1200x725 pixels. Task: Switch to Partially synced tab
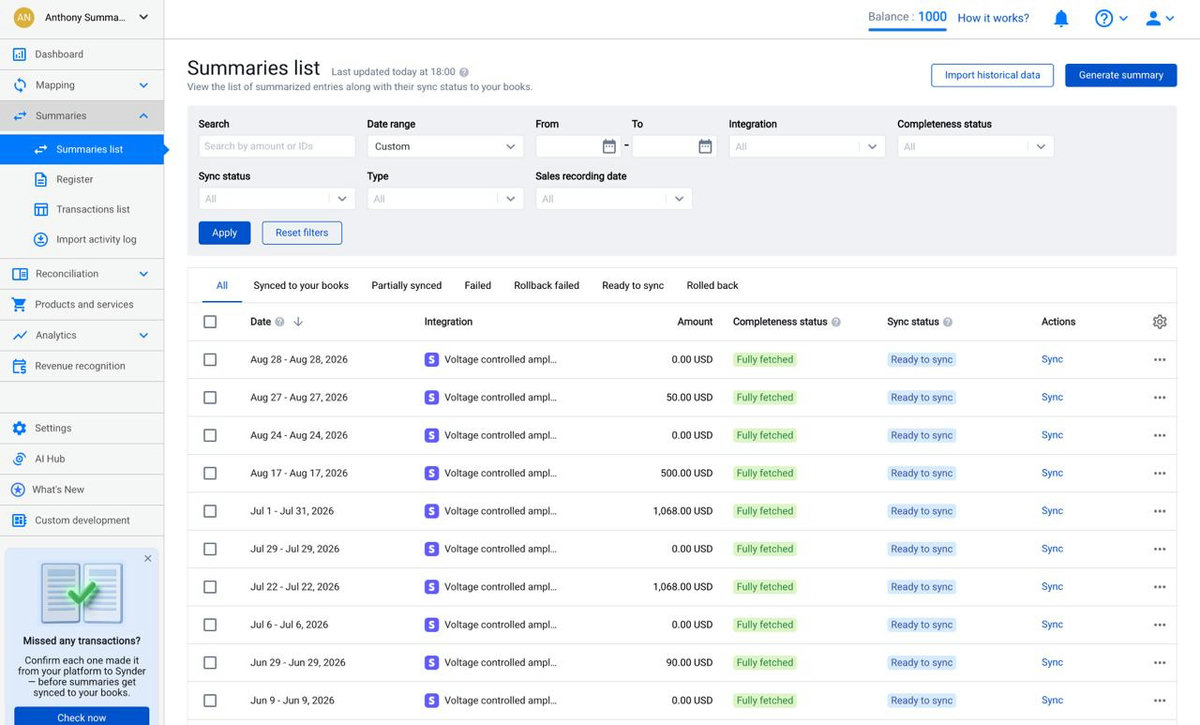(x=406, y=286)
